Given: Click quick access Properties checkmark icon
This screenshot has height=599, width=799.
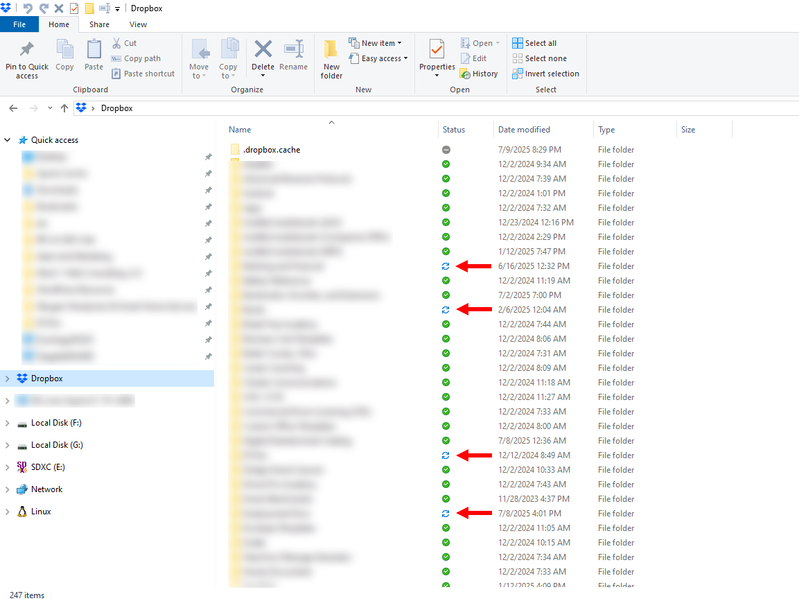Looking at the screenshot, I should [74, 8].
